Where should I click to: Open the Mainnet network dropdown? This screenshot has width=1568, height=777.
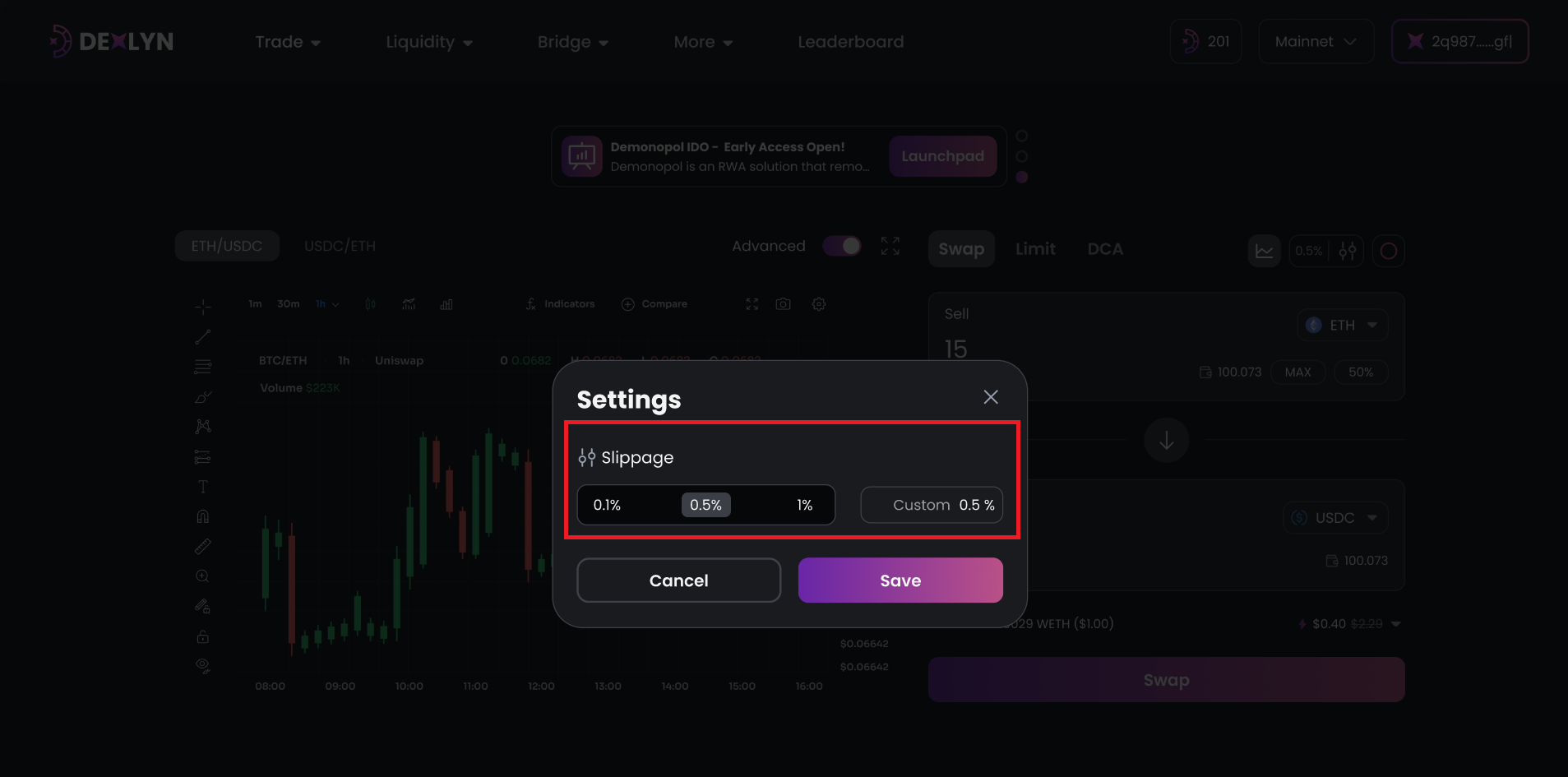1316,42
